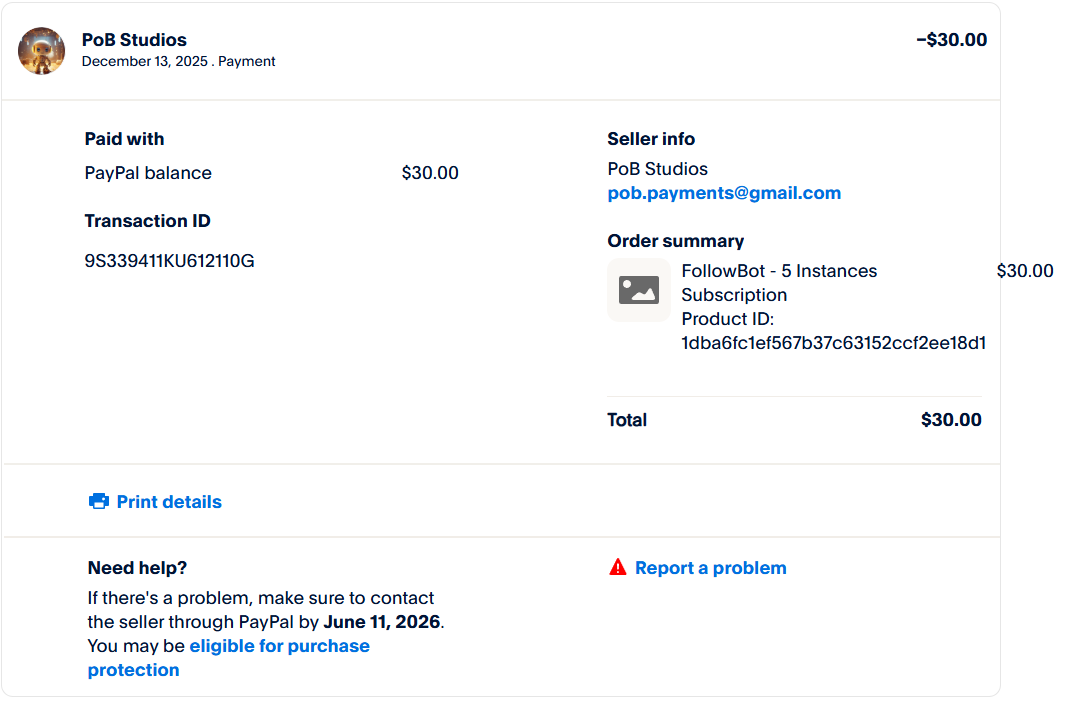Click the PoB Studios robot avatar
Viewport: 1066px width, 715px height.
pos(42,50)
